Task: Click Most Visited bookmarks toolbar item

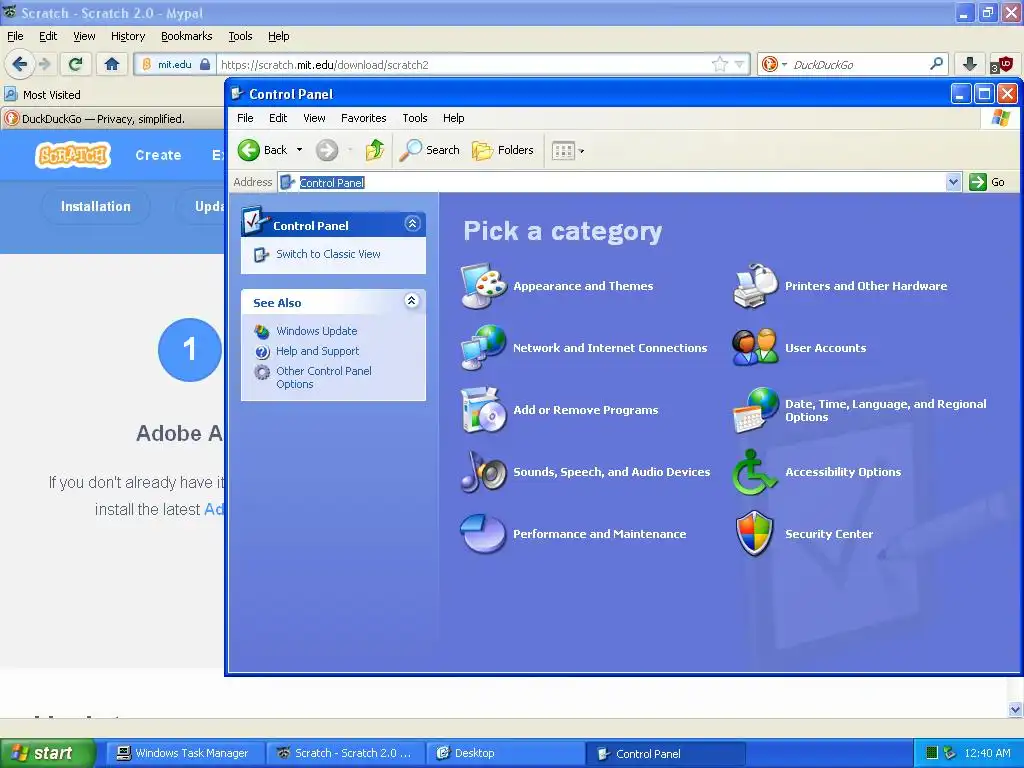Action: pos(43,95)
